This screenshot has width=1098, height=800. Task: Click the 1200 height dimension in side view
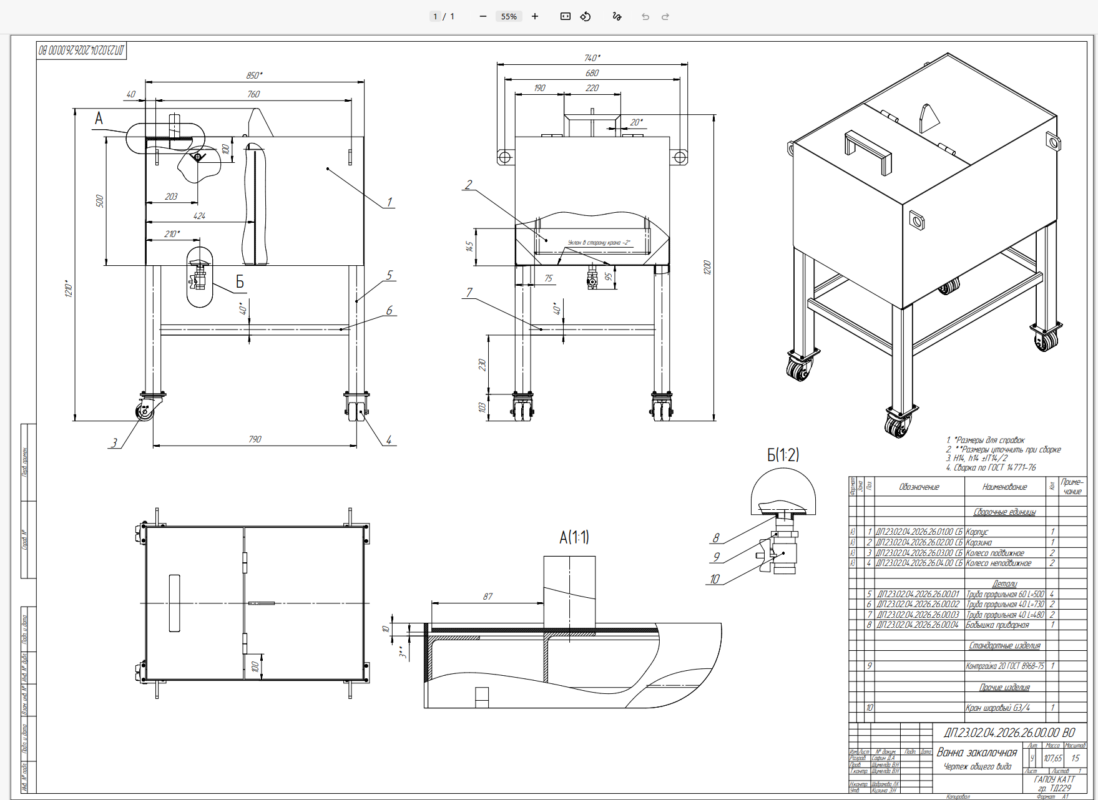pyautogui.click(x=707, y=268)
